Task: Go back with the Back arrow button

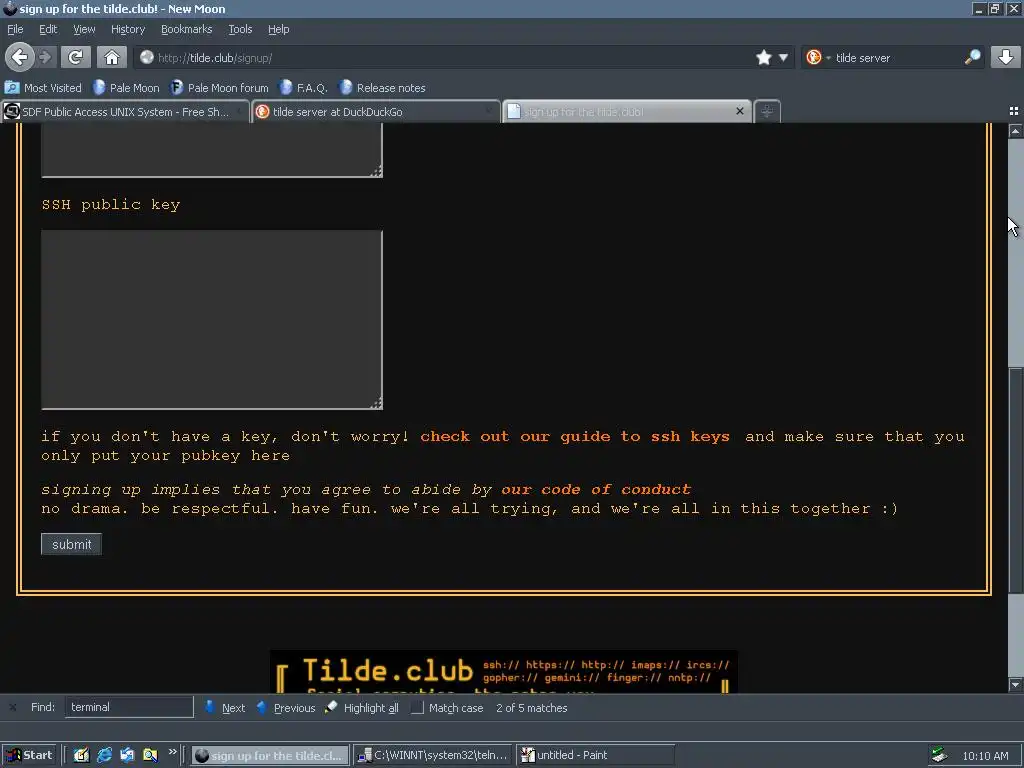Action: [20, 57]
